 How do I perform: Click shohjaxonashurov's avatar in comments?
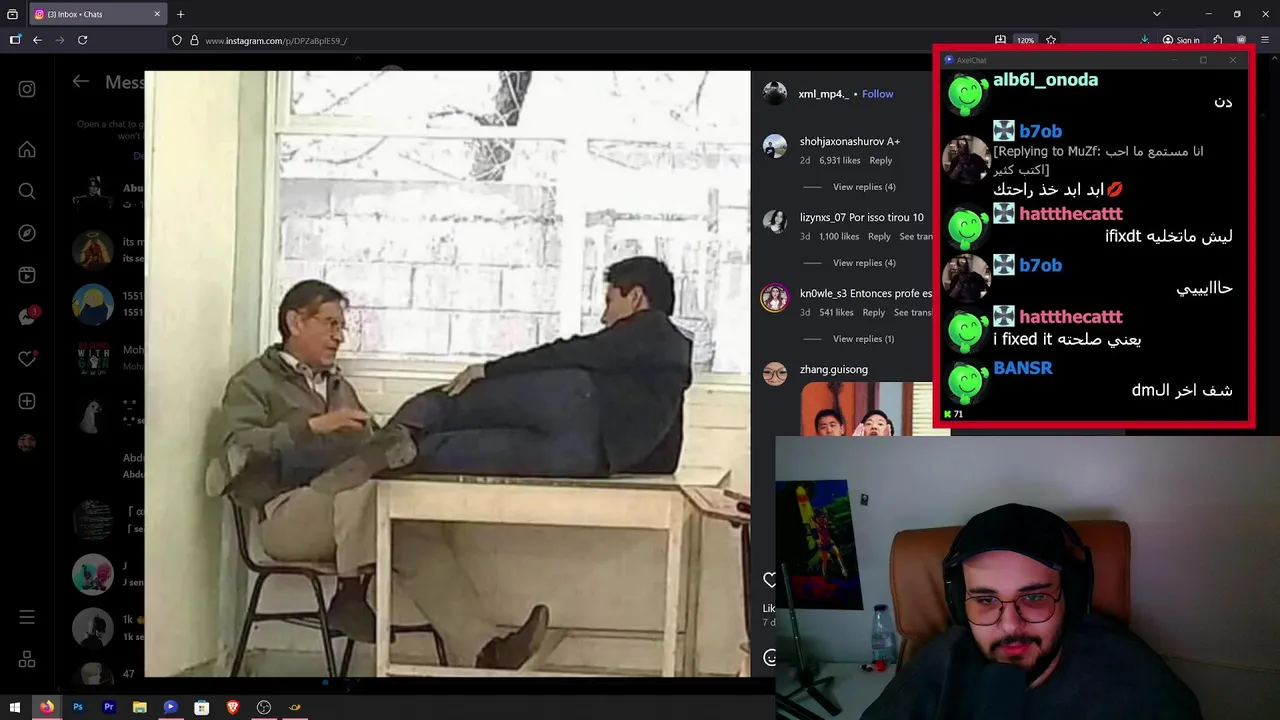point(775,146)
